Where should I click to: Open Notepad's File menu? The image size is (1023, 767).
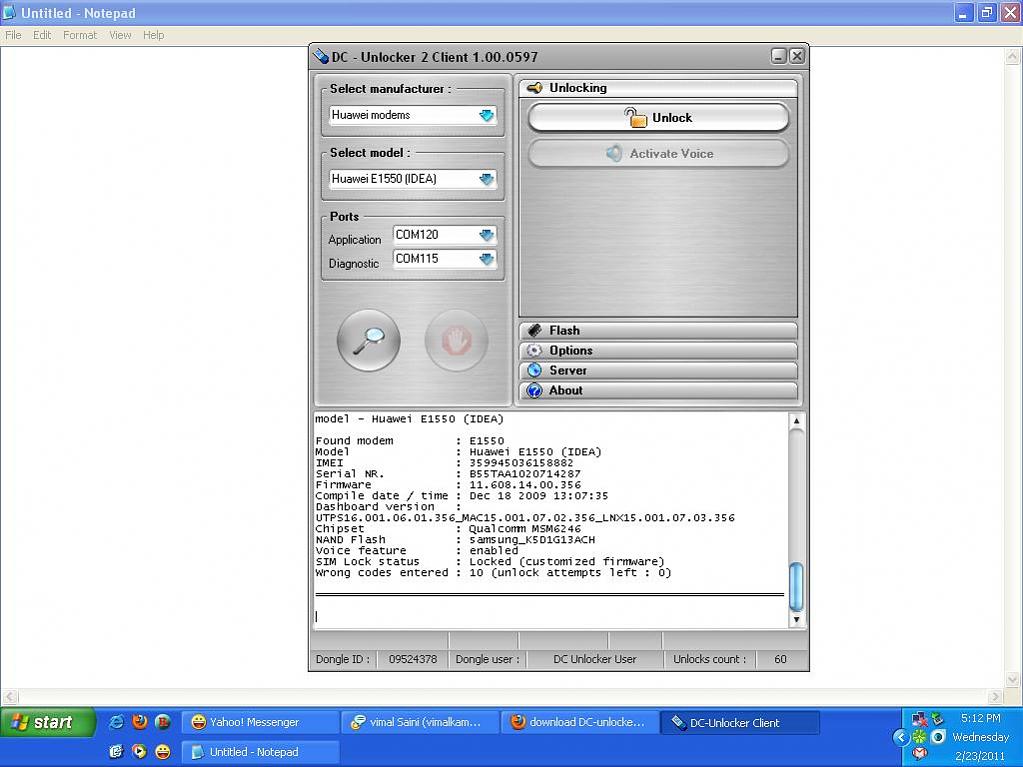[x=14, y=35]
